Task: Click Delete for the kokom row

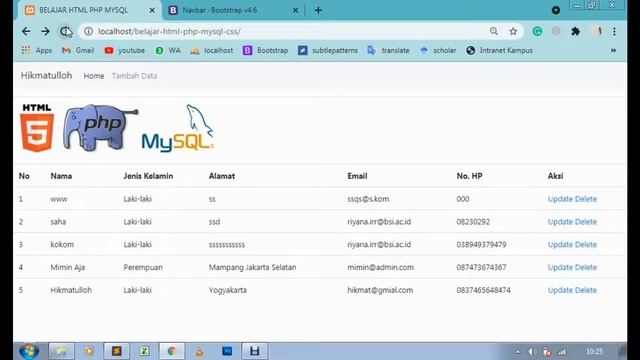Action: point(586,244)
